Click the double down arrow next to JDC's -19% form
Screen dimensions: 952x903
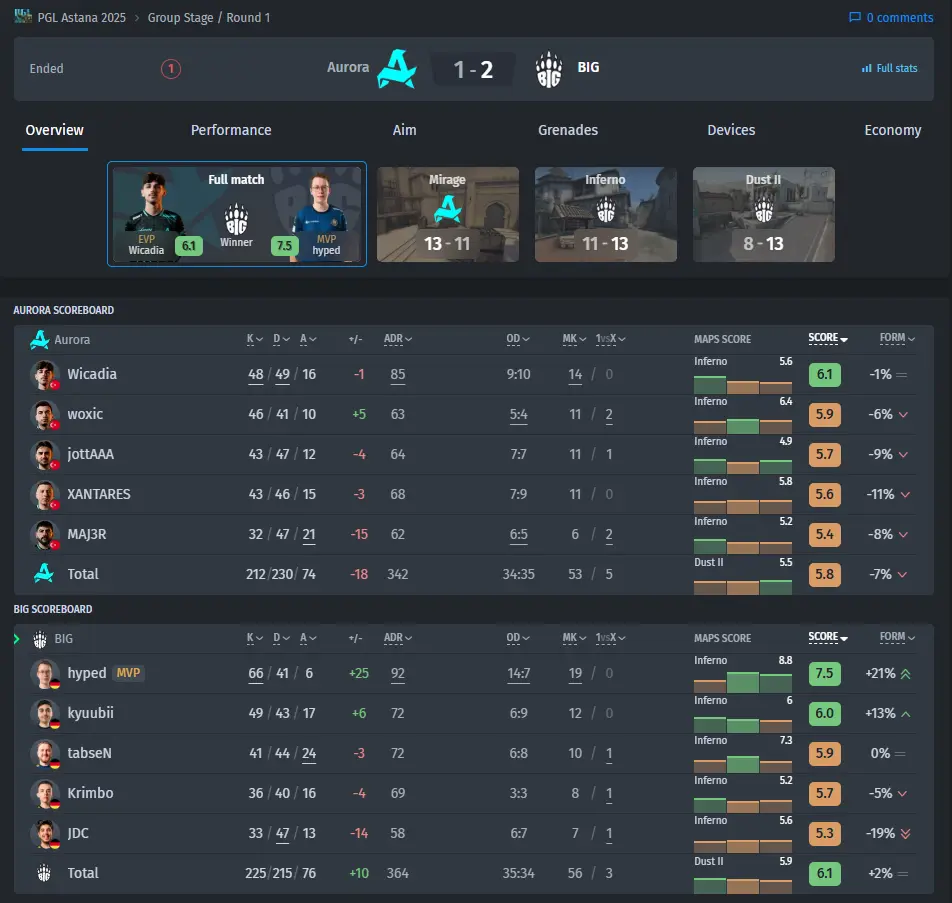905,834
